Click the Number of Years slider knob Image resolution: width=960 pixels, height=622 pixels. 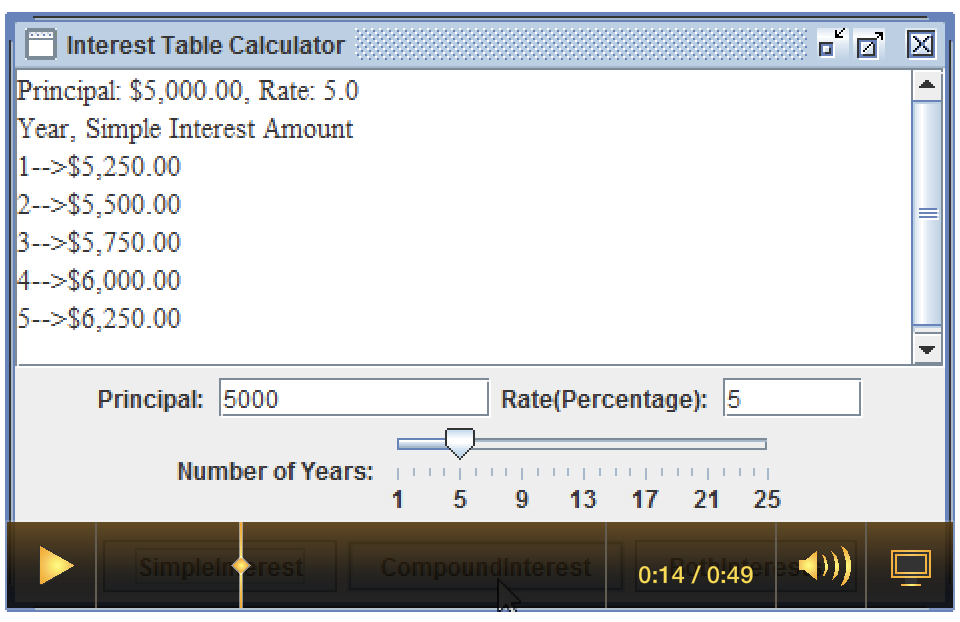459,443
